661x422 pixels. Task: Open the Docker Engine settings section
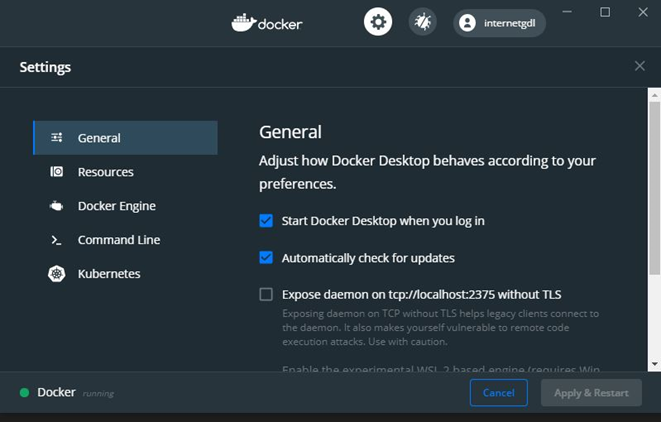pyautogui.click(x=125, y=206)
